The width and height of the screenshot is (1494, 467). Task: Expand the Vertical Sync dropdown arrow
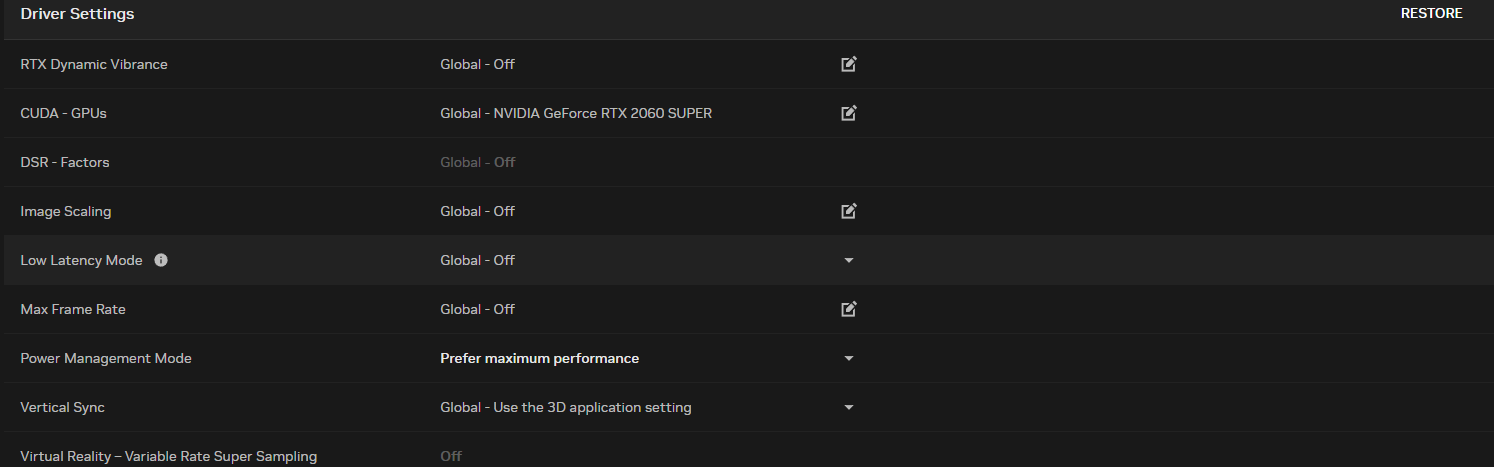coord(849,407)
